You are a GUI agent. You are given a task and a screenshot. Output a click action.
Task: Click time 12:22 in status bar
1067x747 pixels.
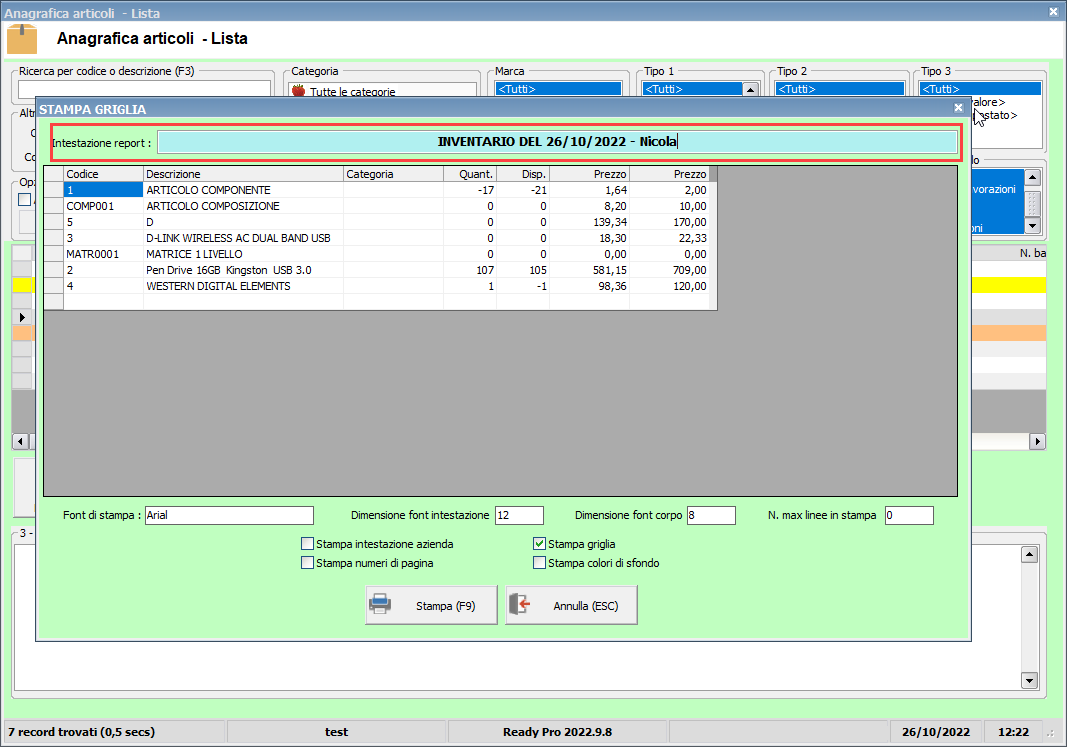pyautogui.click(x=1013, y=732)
